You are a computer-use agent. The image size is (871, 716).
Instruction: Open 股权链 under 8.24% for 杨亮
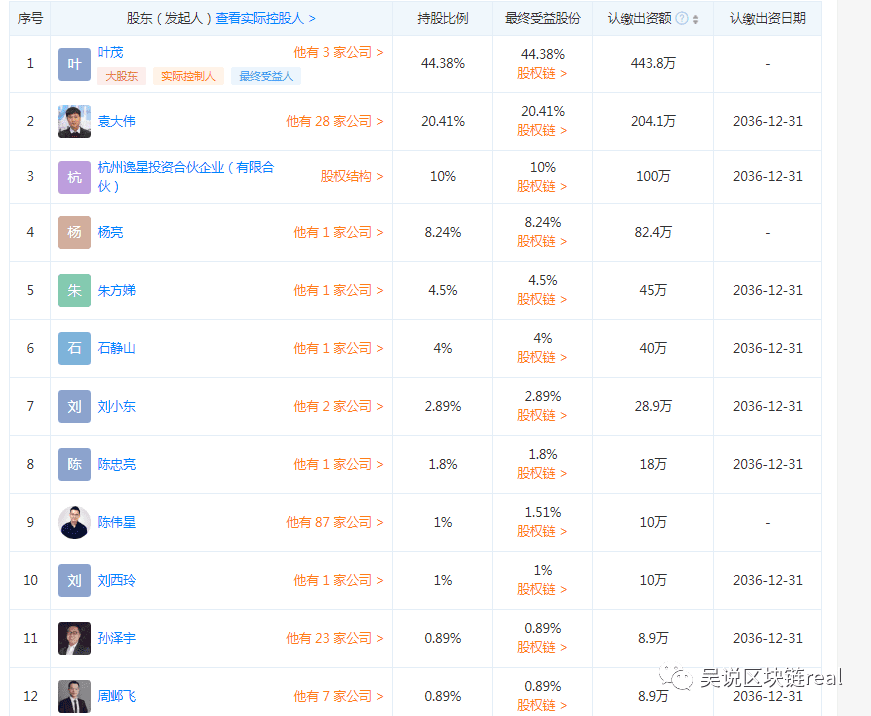542,242
